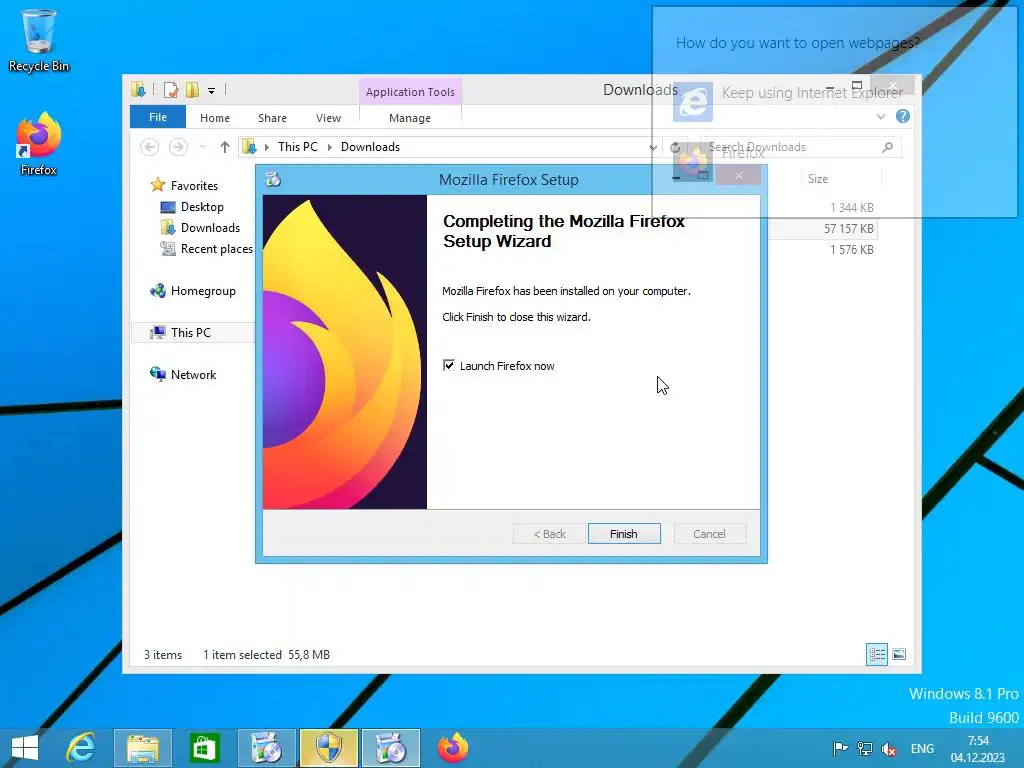Click the Explorer Forward navigation arrow

point(178,147)
